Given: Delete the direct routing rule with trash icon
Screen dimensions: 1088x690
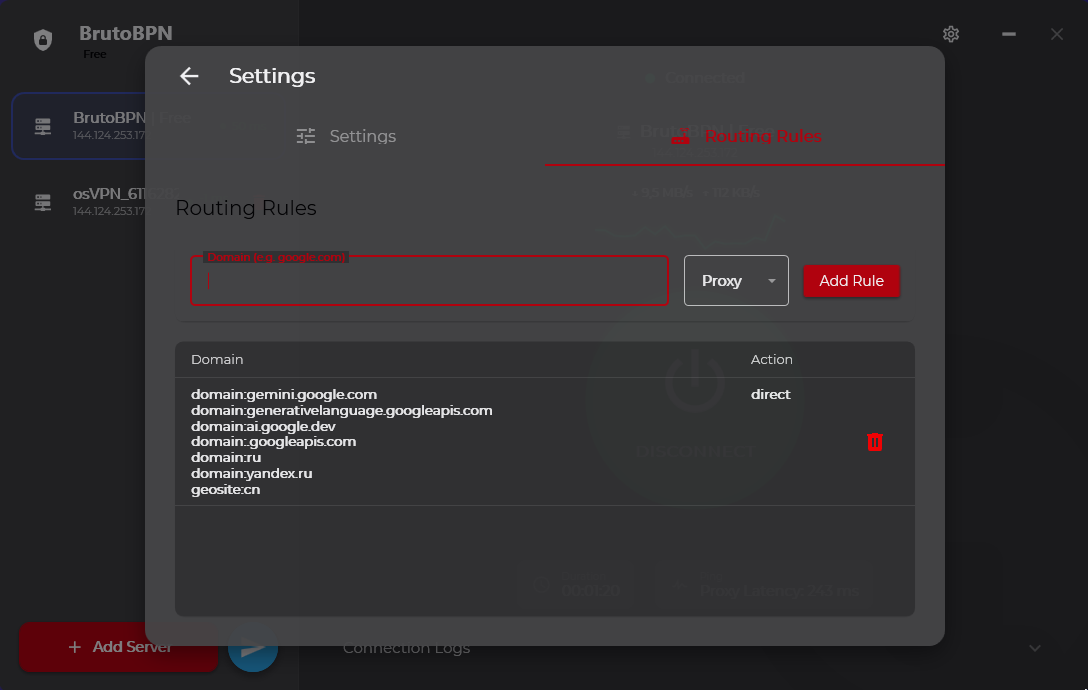Looking at the screenshot, I should (x=874, y=441).
